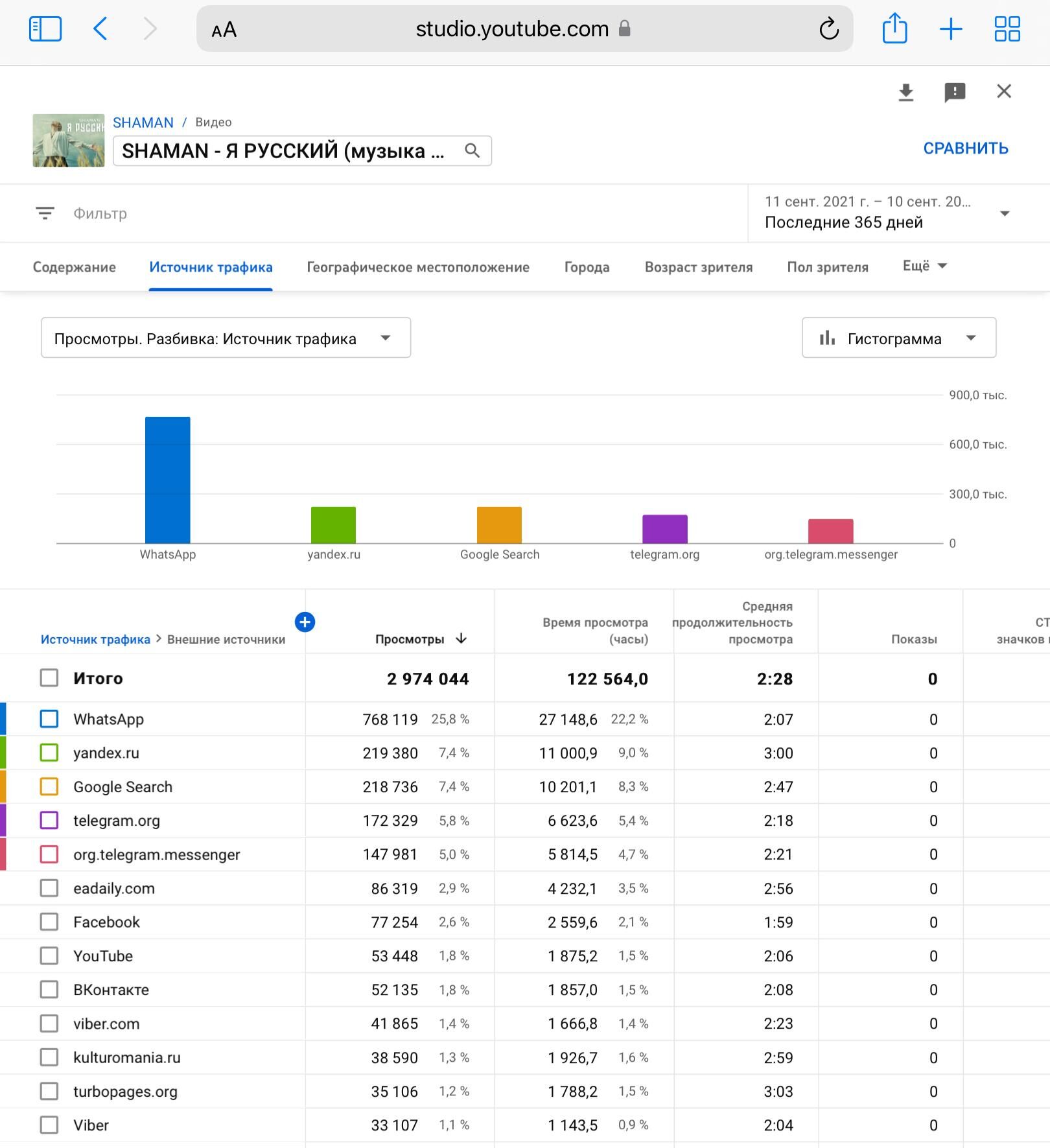Click the filter lines icon
The height and width of the screenshot is (1148, 1050).
pyautogui.click(x=45, y=213)
